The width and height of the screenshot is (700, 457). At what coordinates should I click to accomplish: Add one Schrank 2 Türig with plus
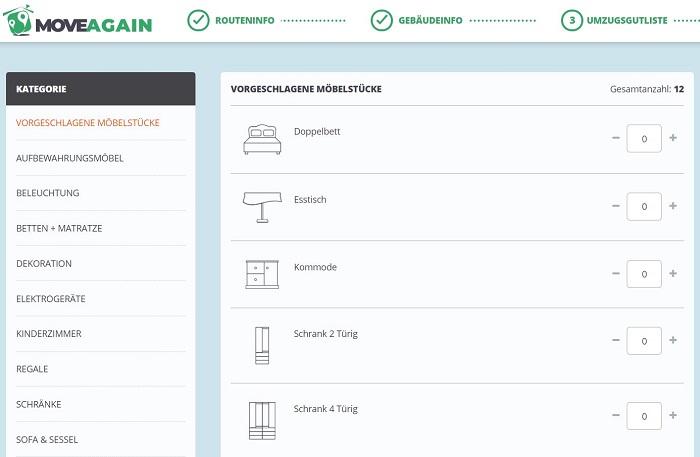[673, 340]
